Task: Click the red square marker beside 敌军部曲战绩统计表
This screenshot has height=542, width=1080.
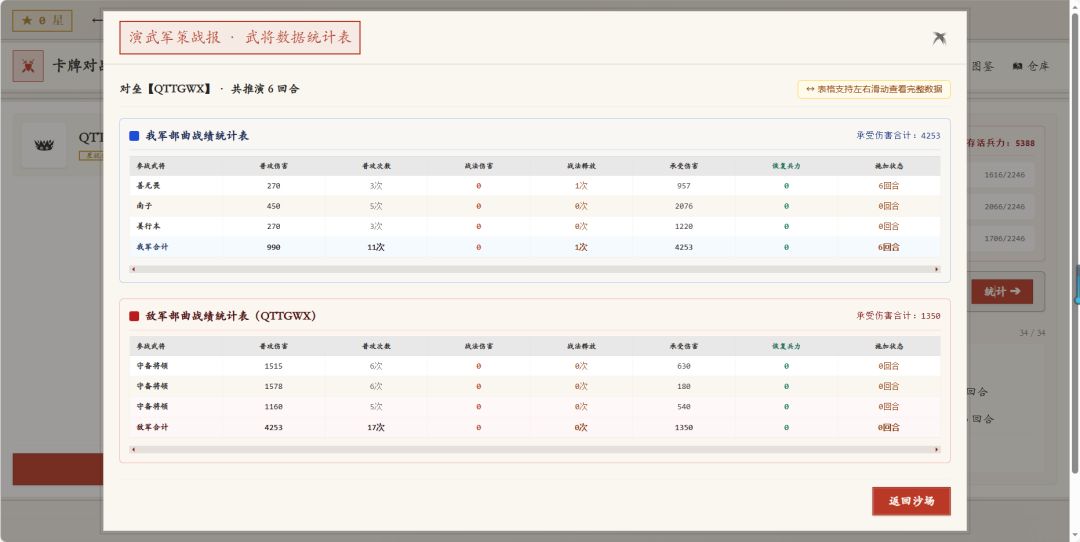Action: (x=134, y=316)
